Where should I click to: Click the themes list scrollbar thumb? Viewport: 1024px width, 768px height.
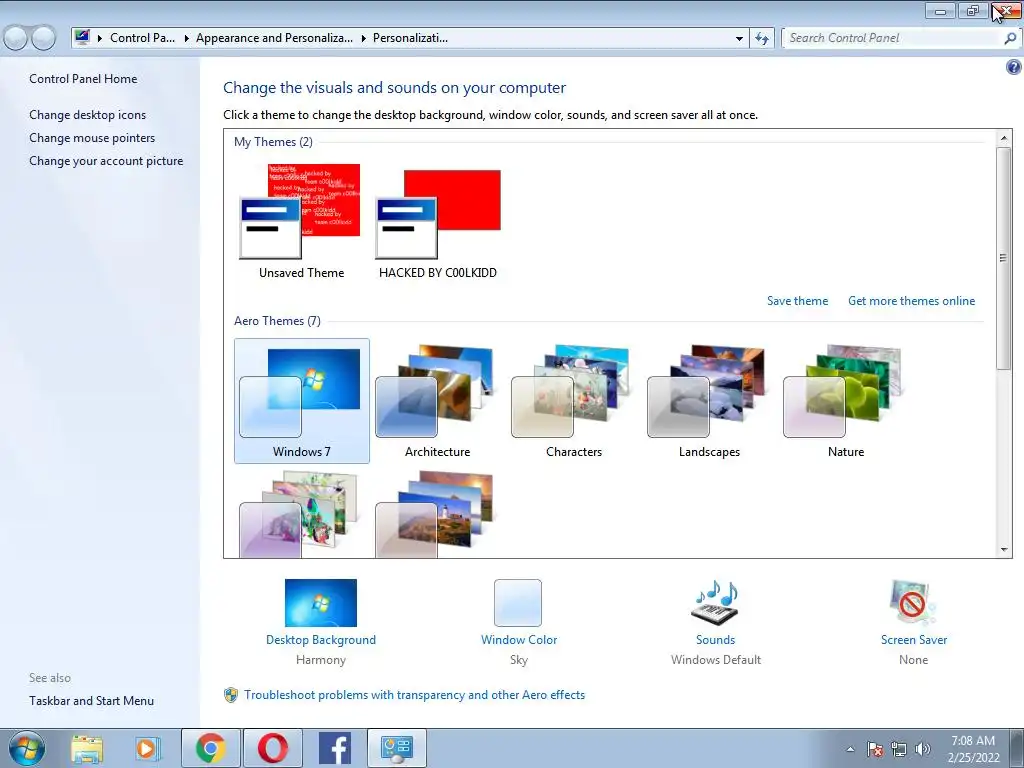pos(1004,258)
